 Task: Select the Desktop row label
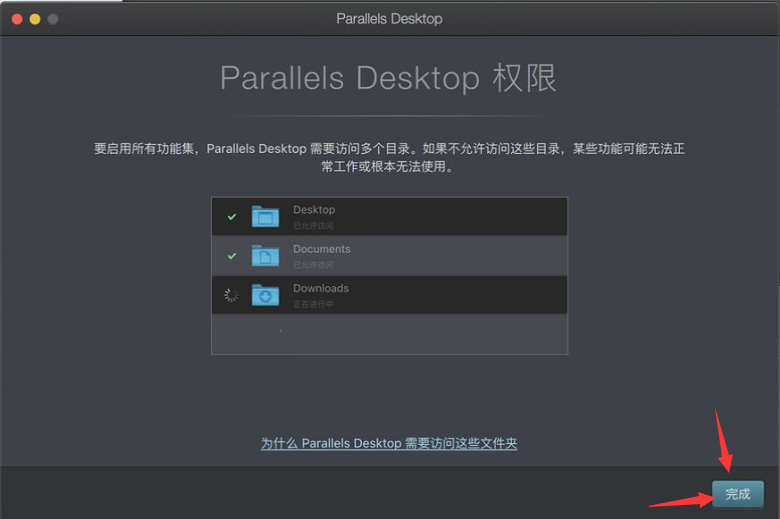coord(314,209)
